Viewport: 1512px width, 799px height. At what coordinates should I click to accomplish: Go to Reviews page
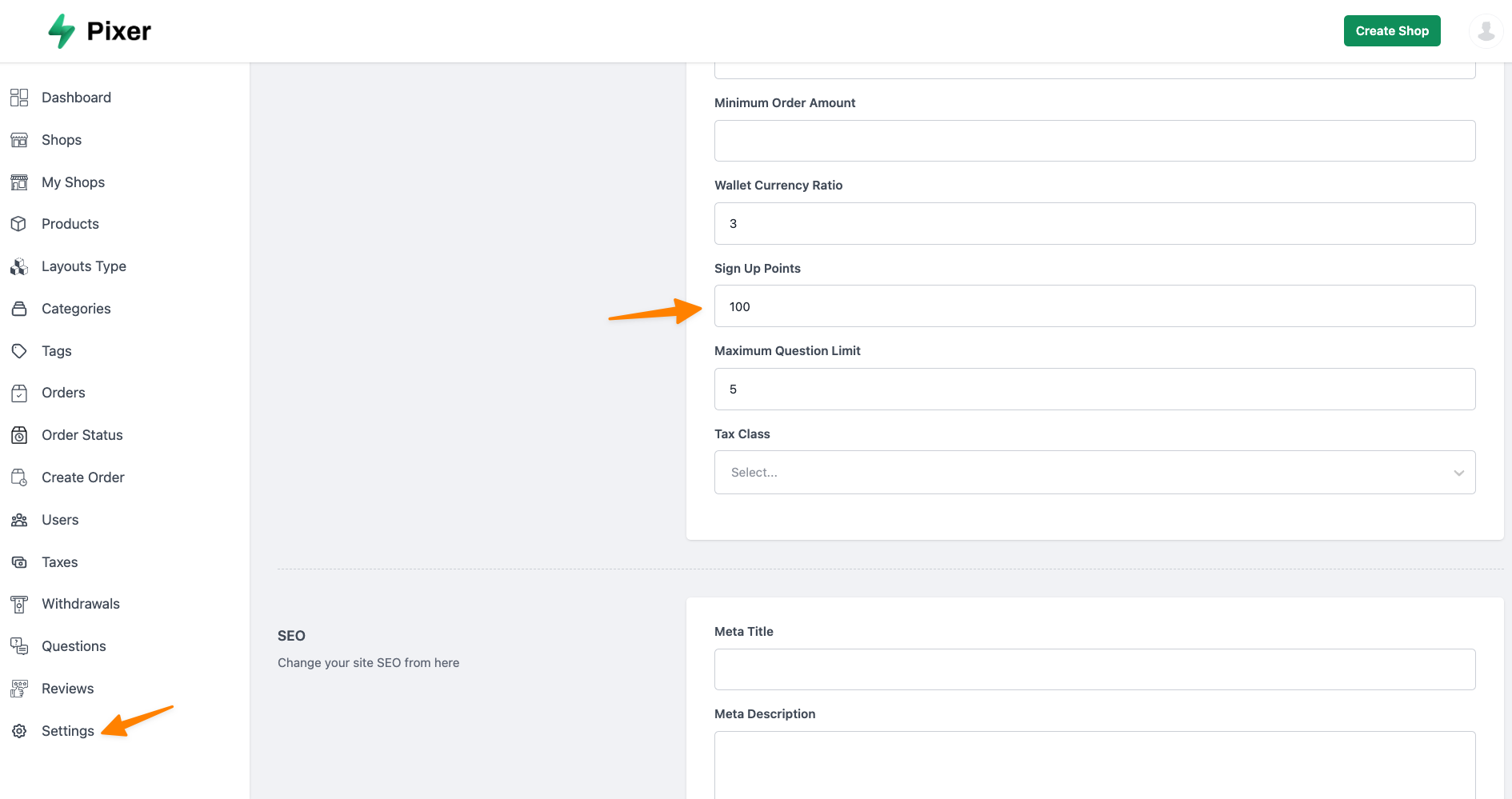point(68,689)
